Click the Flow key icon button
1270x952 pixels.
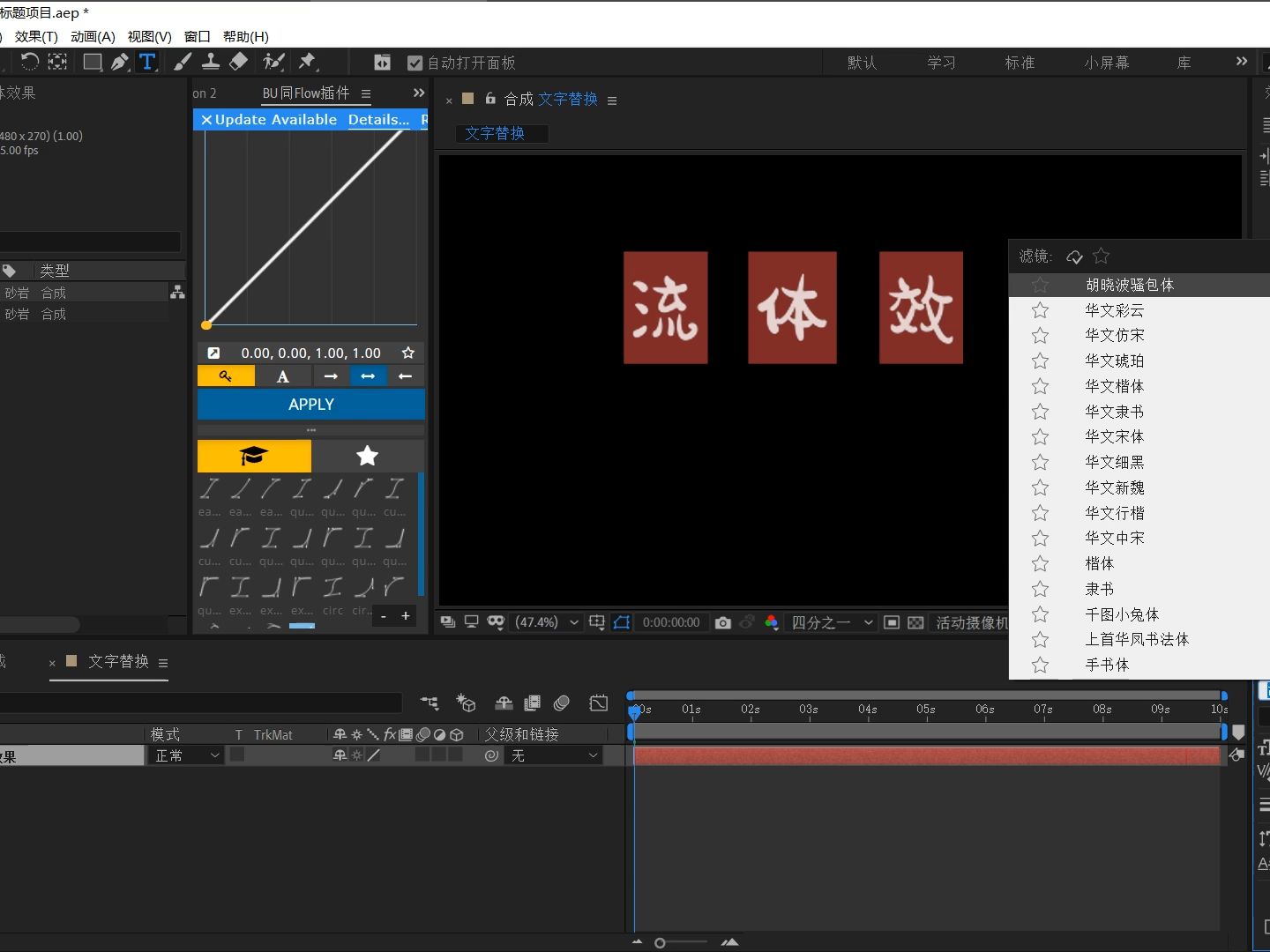pyautogui.click(x=226, y=376)
